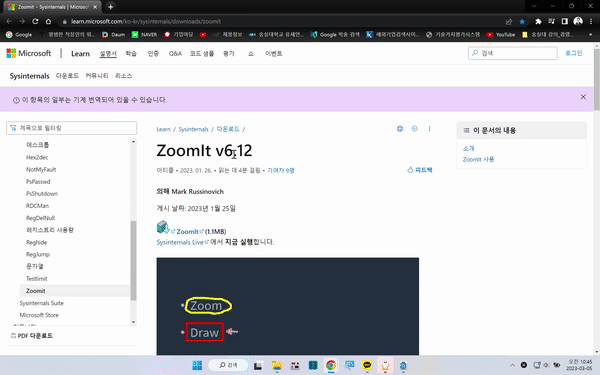Click the language globe icon near breadcrumb
This screenshot has width=600, height=375.
[400, 129]
